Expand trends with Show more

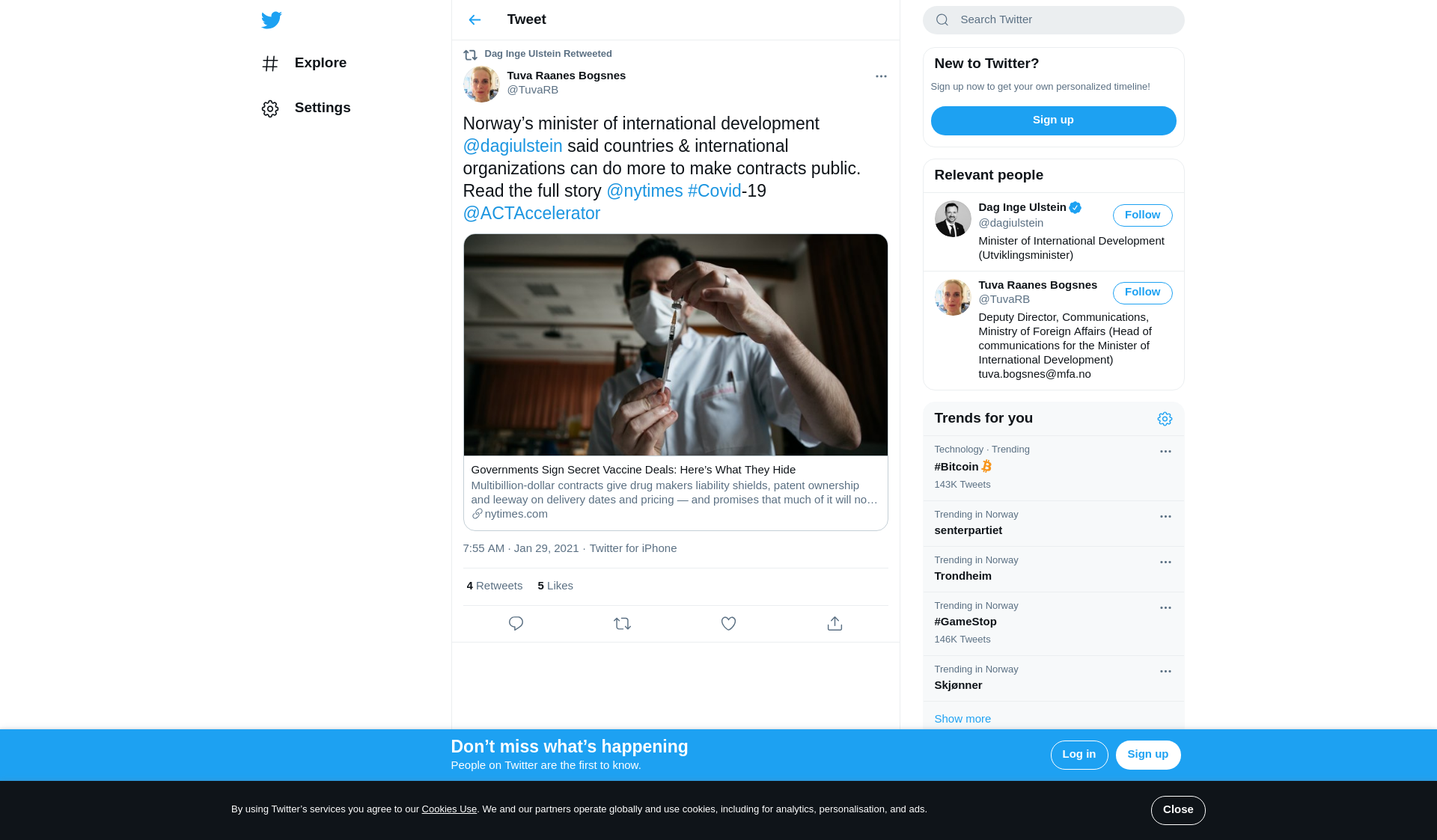(962, 719)
